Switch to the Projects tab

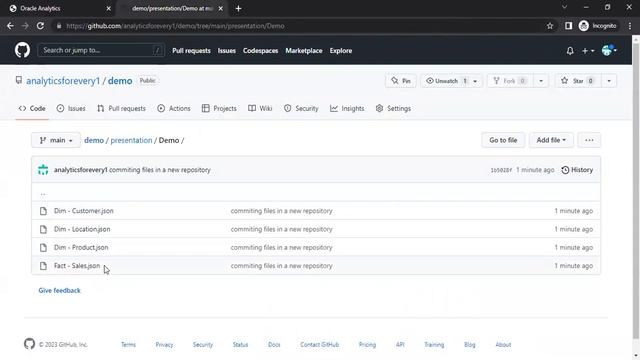tap(219, 109)
